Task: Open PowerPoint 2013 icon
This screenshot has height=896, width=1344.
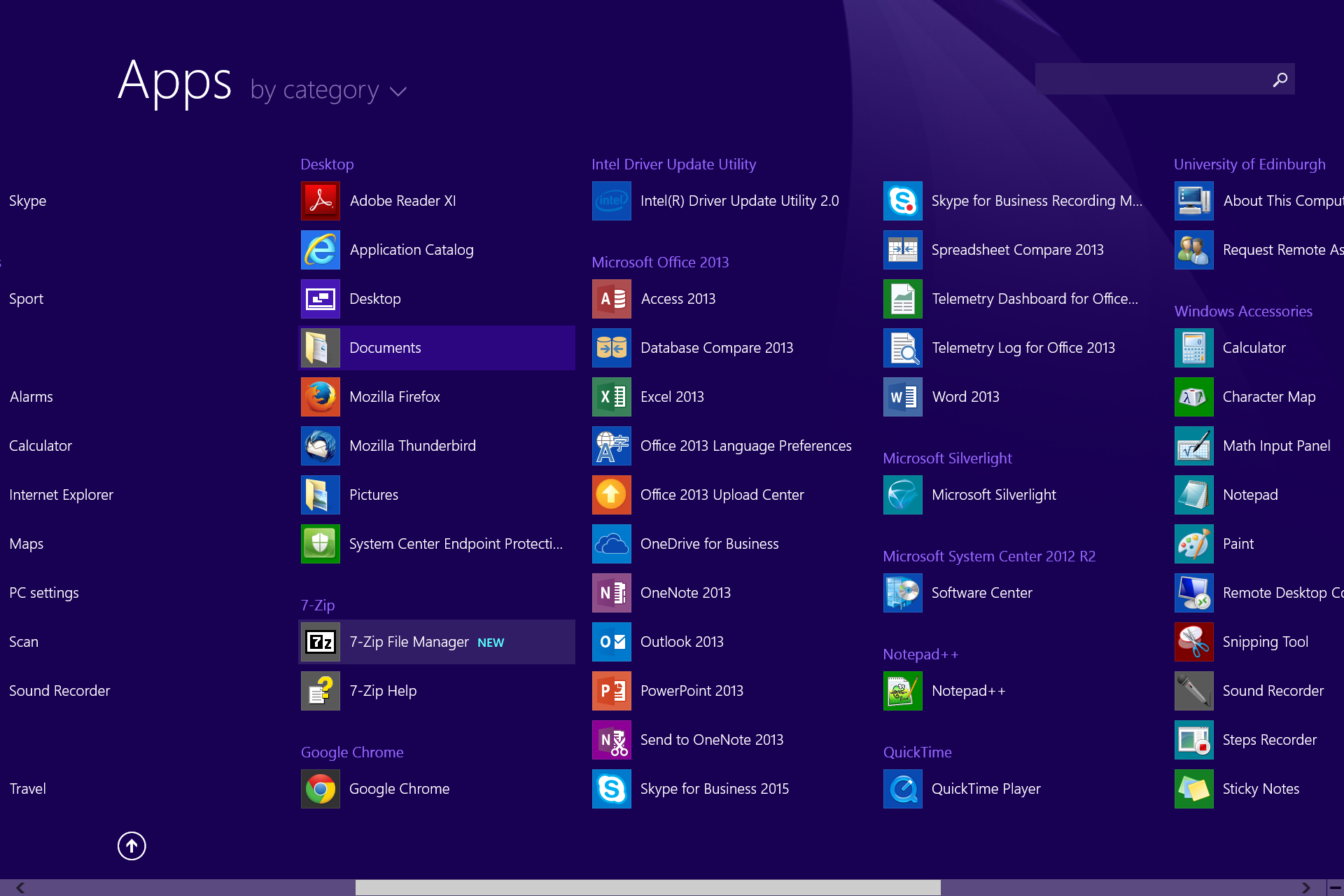Action: (x=611, y=691)
